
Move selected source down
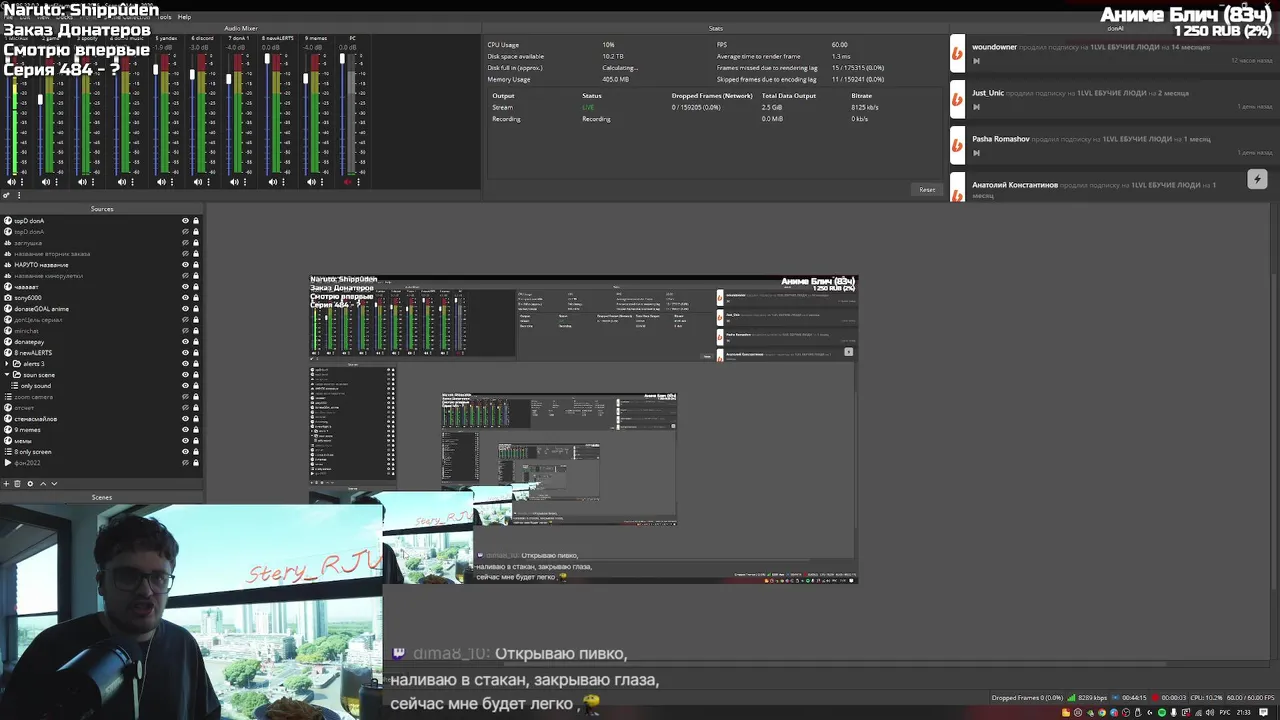(54, 484)
